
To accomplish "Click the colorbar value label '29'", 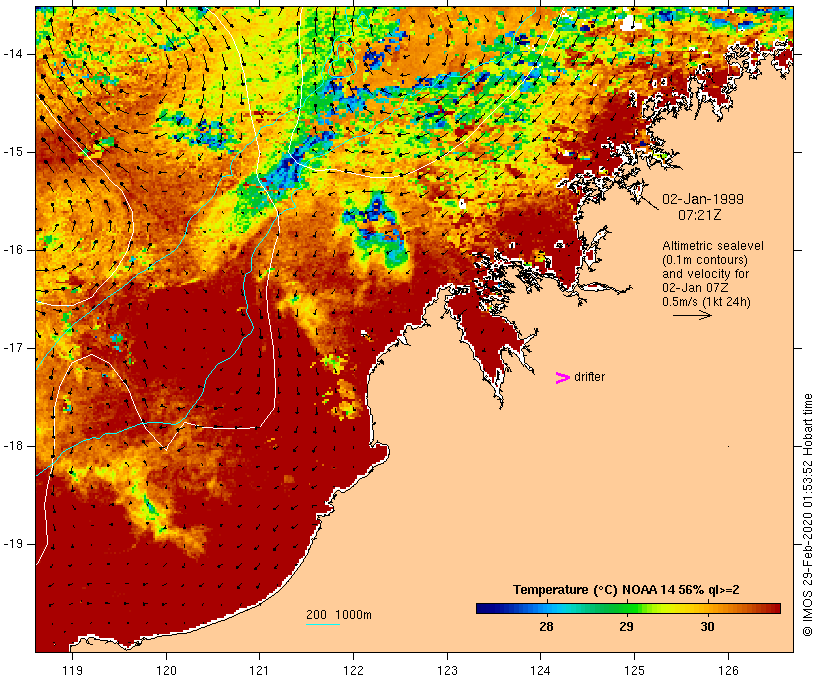I will (627, 626).
